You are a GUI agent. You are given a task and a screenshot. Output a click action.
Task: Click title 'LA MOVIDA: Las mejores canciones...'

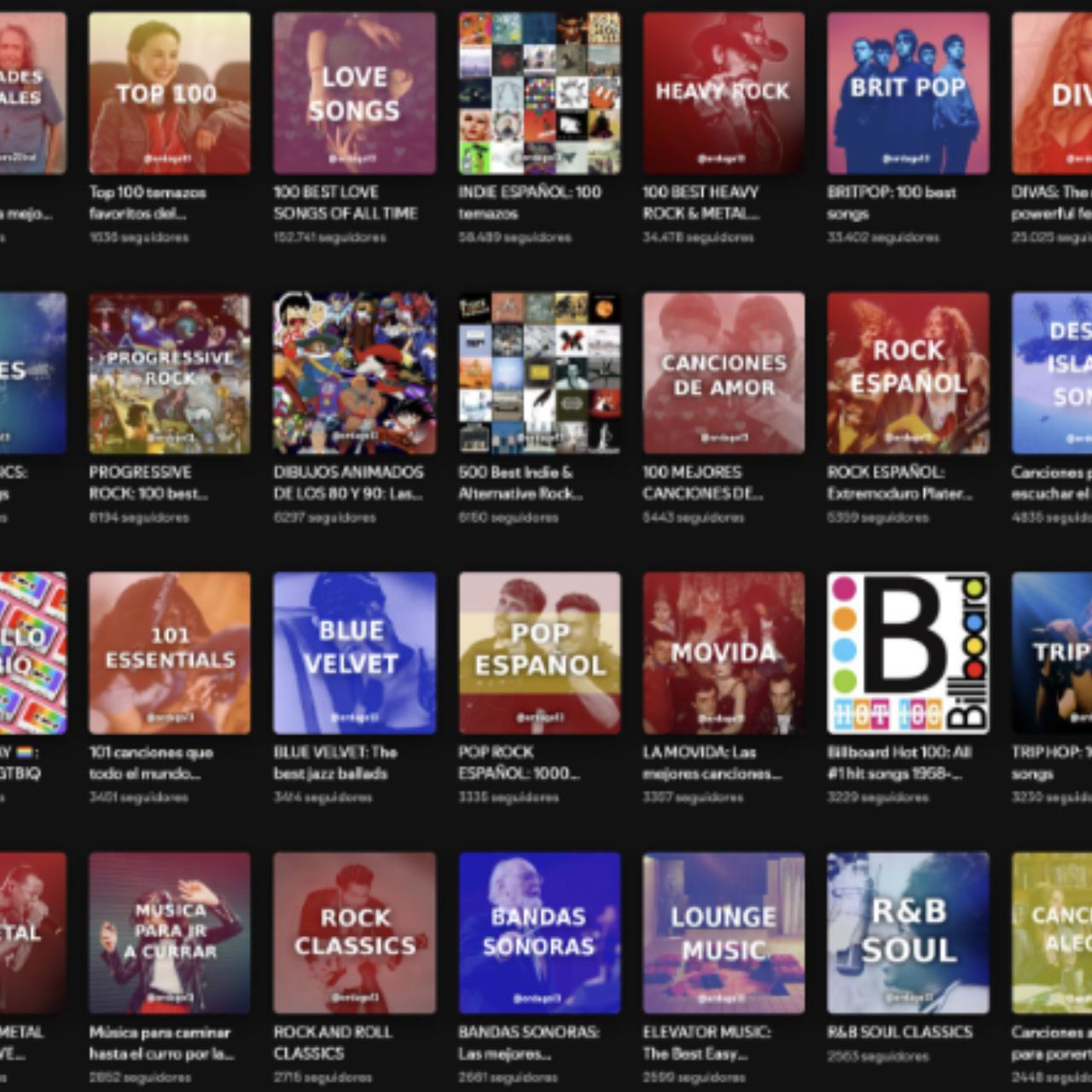pyautogui.click(x=712, y=763)
